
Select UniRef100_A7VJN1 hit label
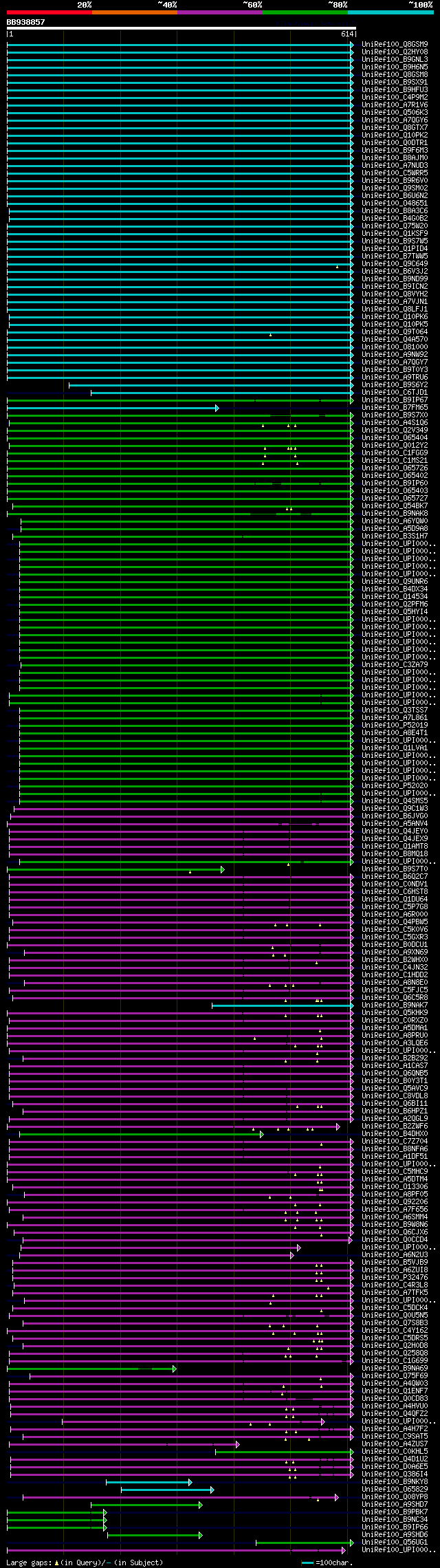click(x=395, y=302)
